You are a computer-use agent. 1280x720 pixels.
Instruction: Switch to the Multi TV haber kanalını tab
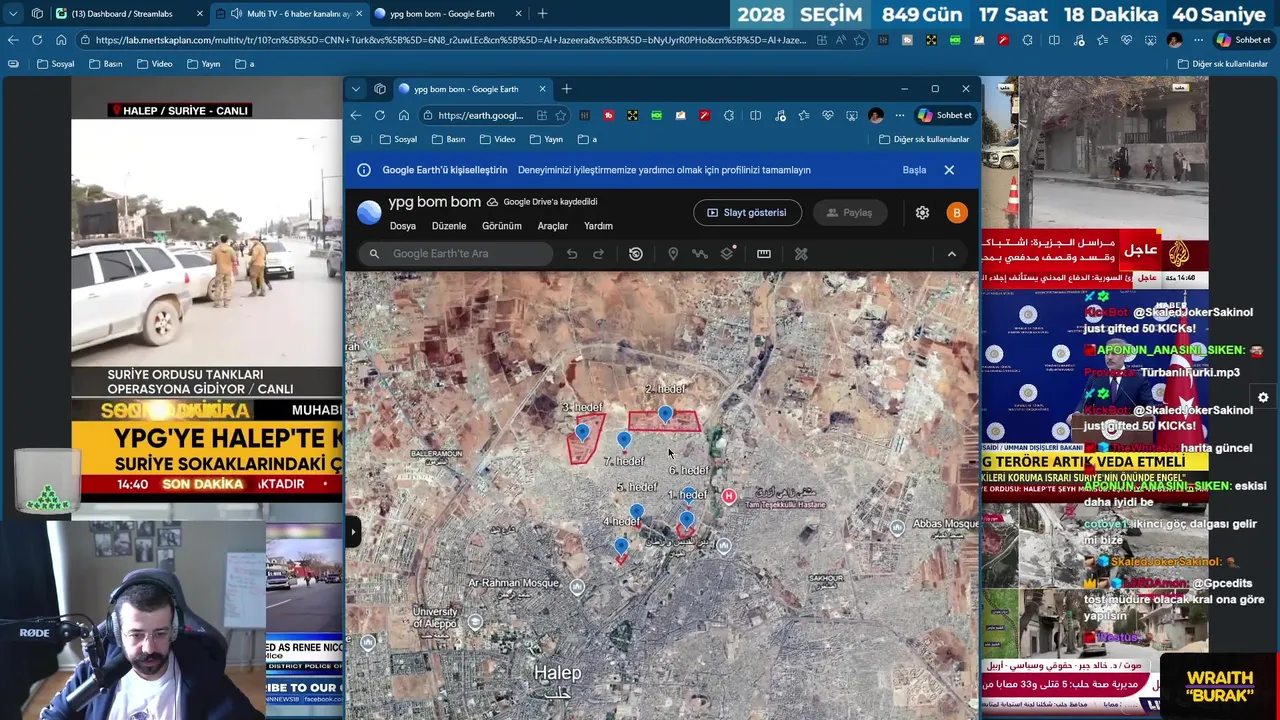[290, 13]
